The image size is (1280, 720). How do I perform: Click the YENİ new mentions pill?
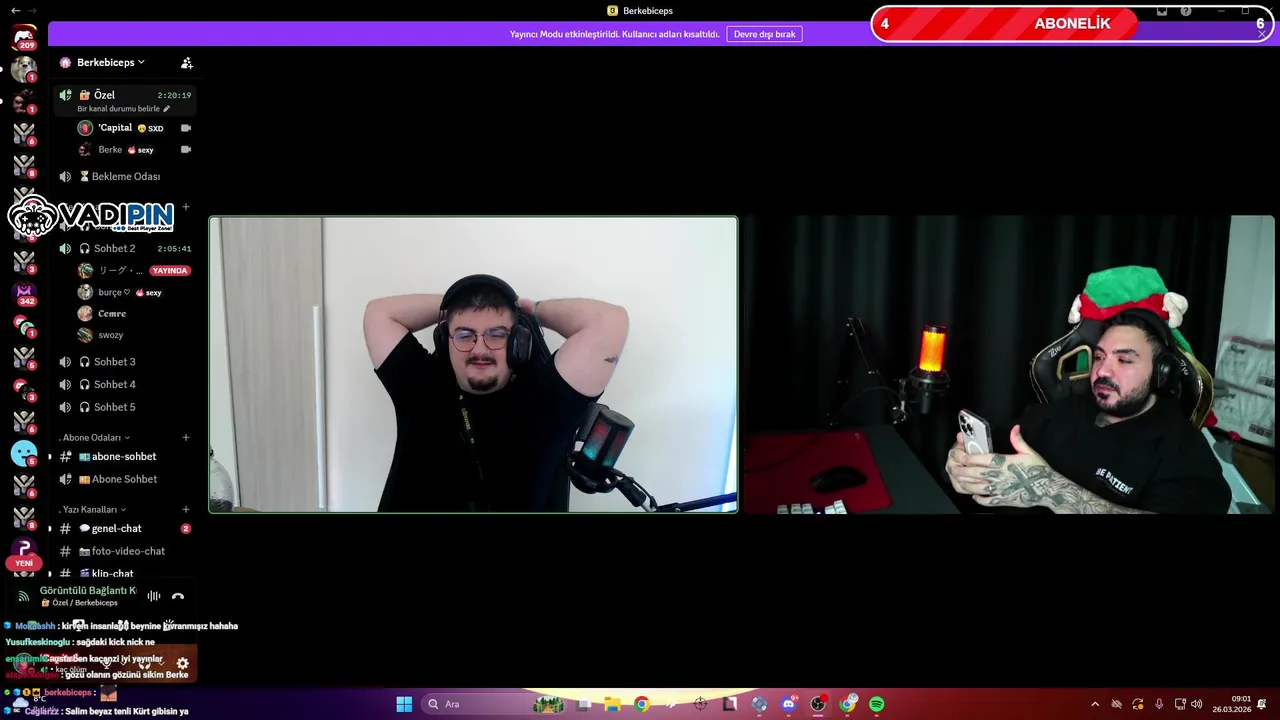[24, 563]
